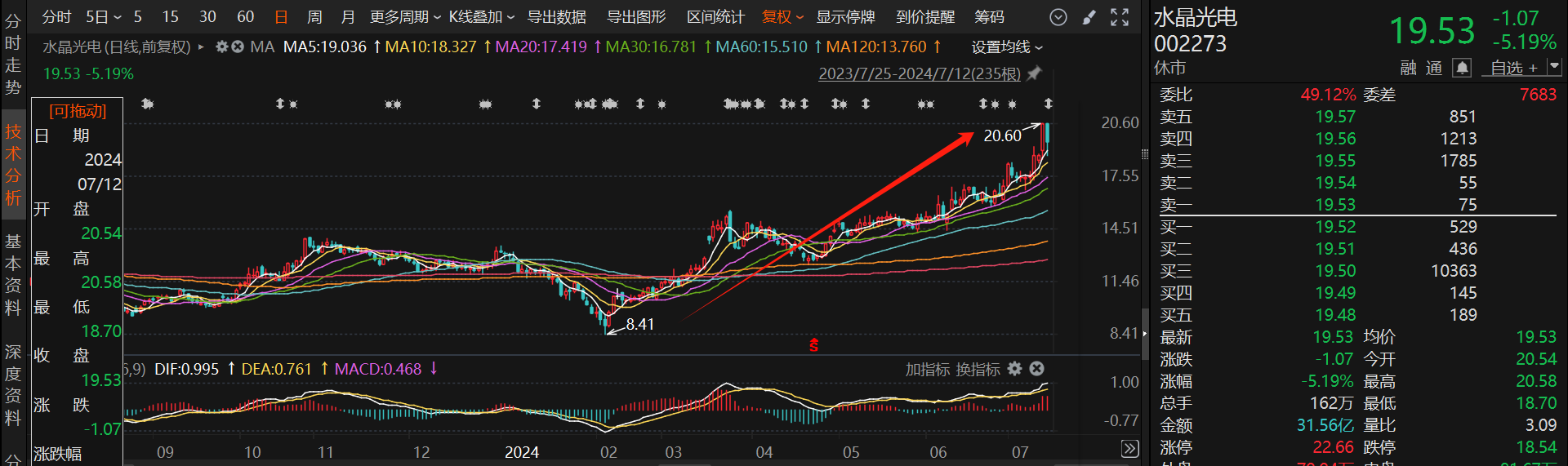Click the 导出数据 export data button
Viewport: 1568px width, 466px height.
(x=556, y=17)
